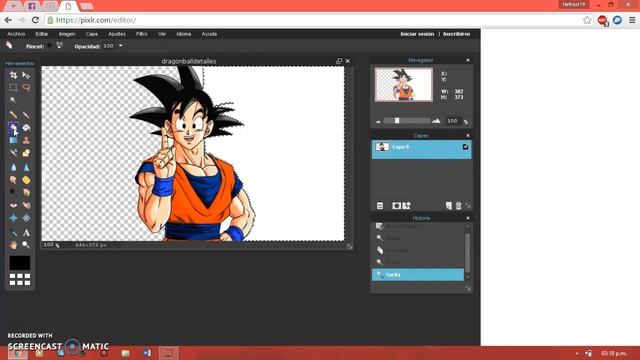Select the Capa 0 layer row
Image resolution: width=640 pixels, height=360 pixels.
coord(422,149)
